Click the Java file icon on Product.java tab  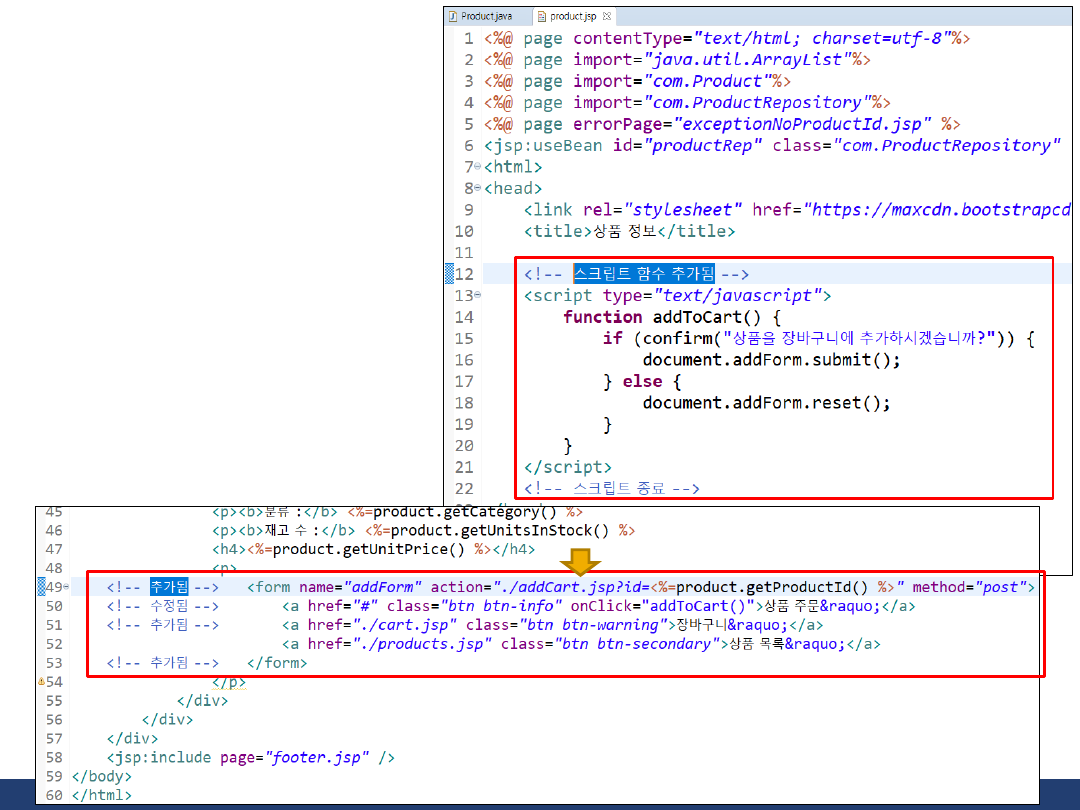point(453,17)
